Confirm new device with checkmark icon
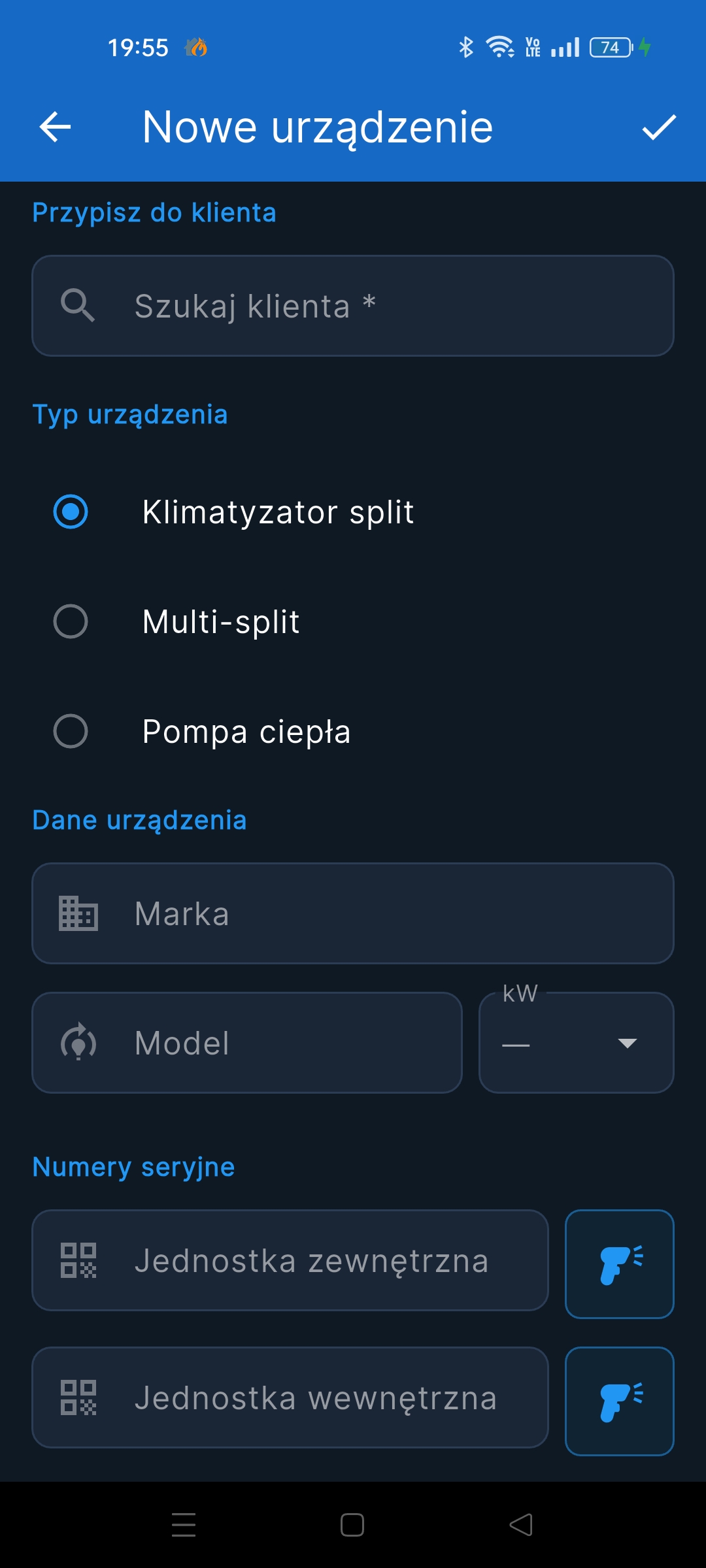Viewport: 706px width, 1568px height. pos(659,127)
